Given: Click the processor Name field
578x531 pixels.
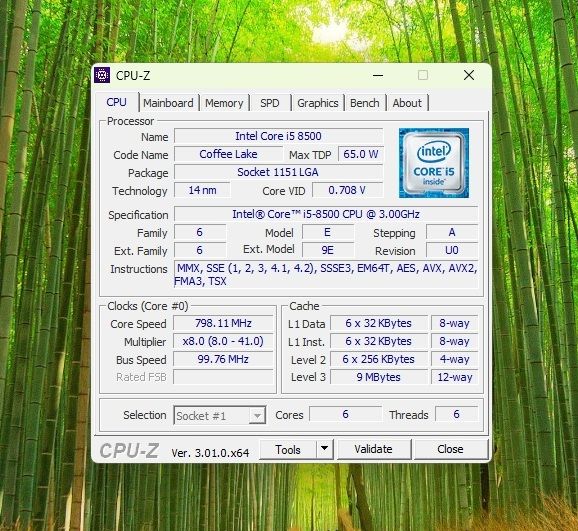Looking at the screenshot, I should point(278,136).
